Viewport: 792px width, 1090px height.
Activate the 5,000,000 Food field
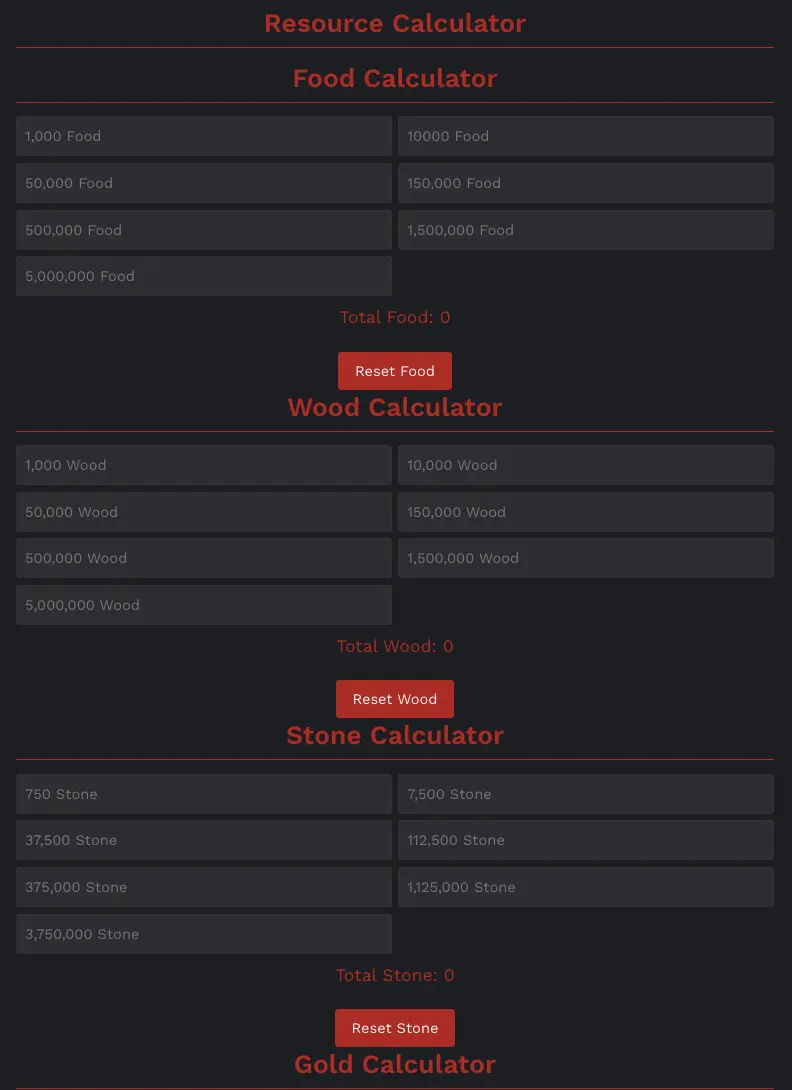204,276
